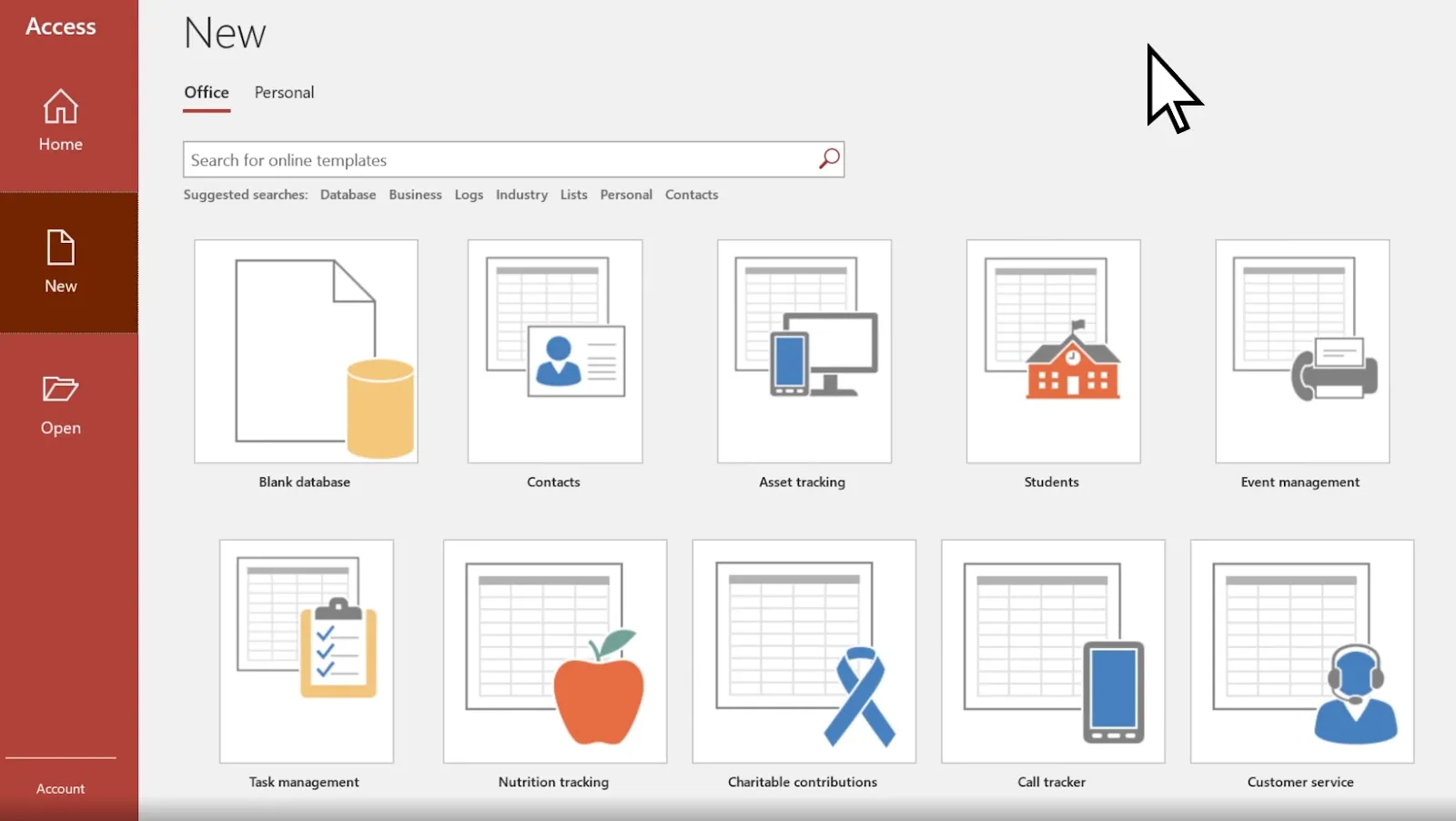Click the Task management label text
Screen dimensions: 1456x821
(x=304, y=782)
